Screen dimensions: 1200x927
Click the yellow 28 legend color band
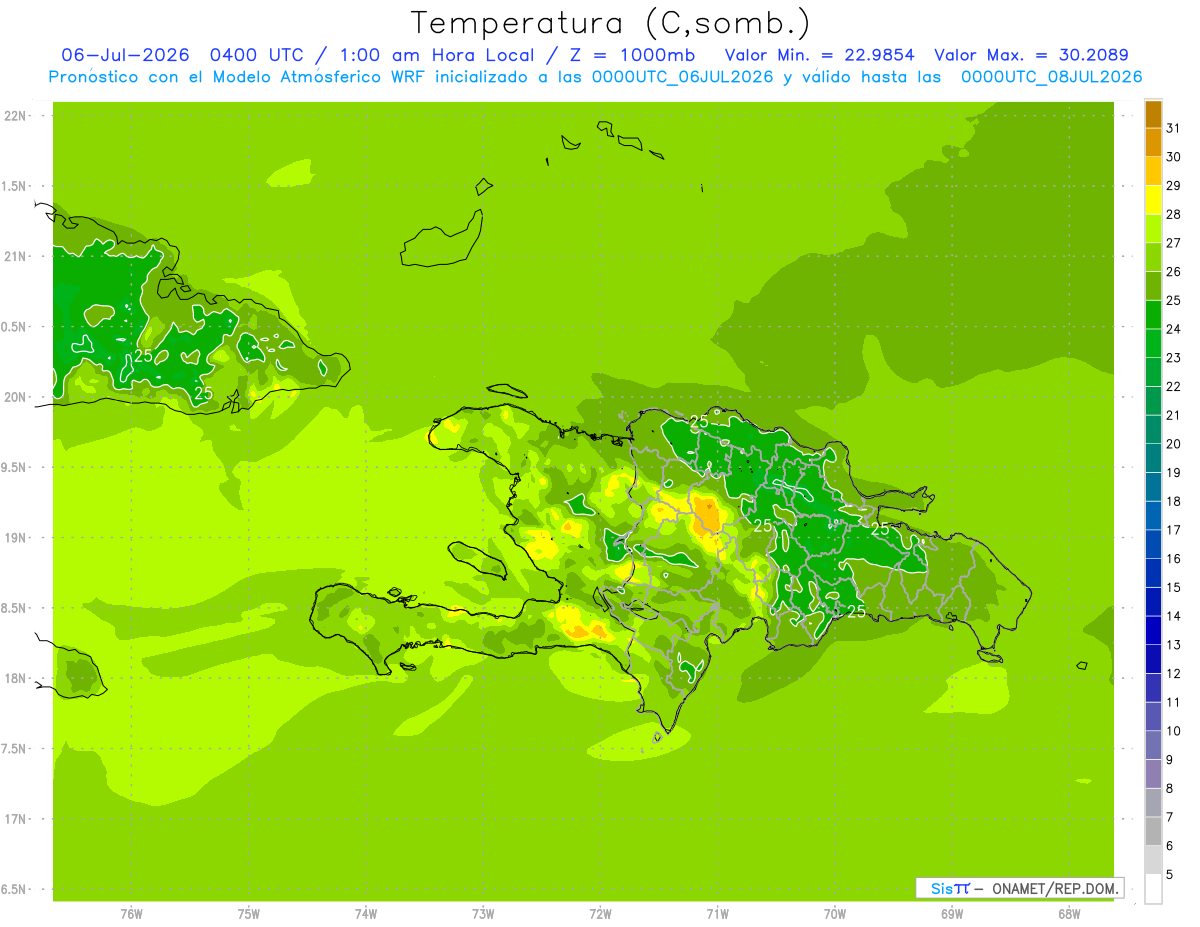point(1153,201)
